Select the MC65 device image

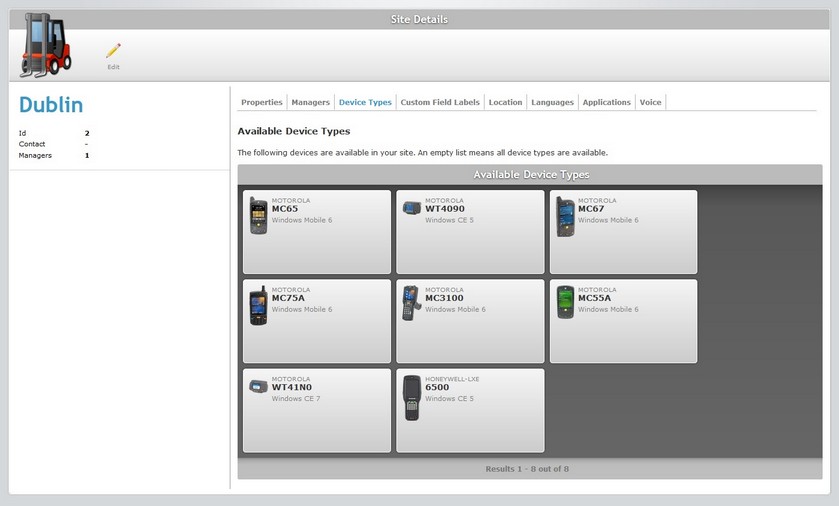[x=258, y=215]
